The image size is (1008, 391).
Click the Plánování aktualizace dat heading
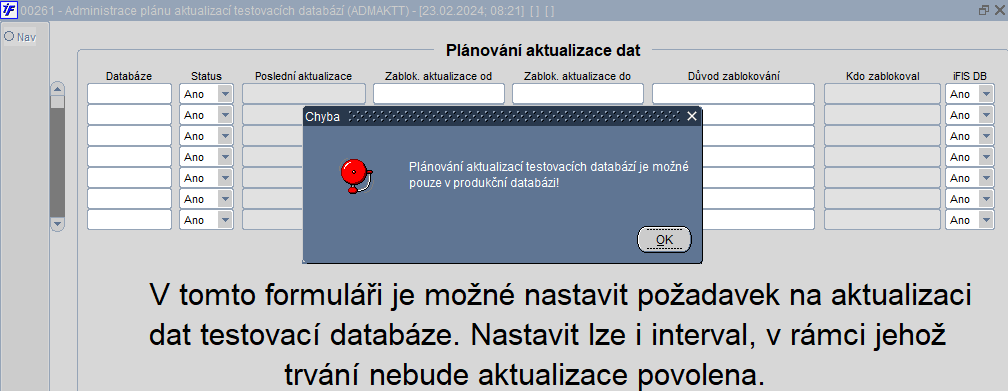coord(543,50)
